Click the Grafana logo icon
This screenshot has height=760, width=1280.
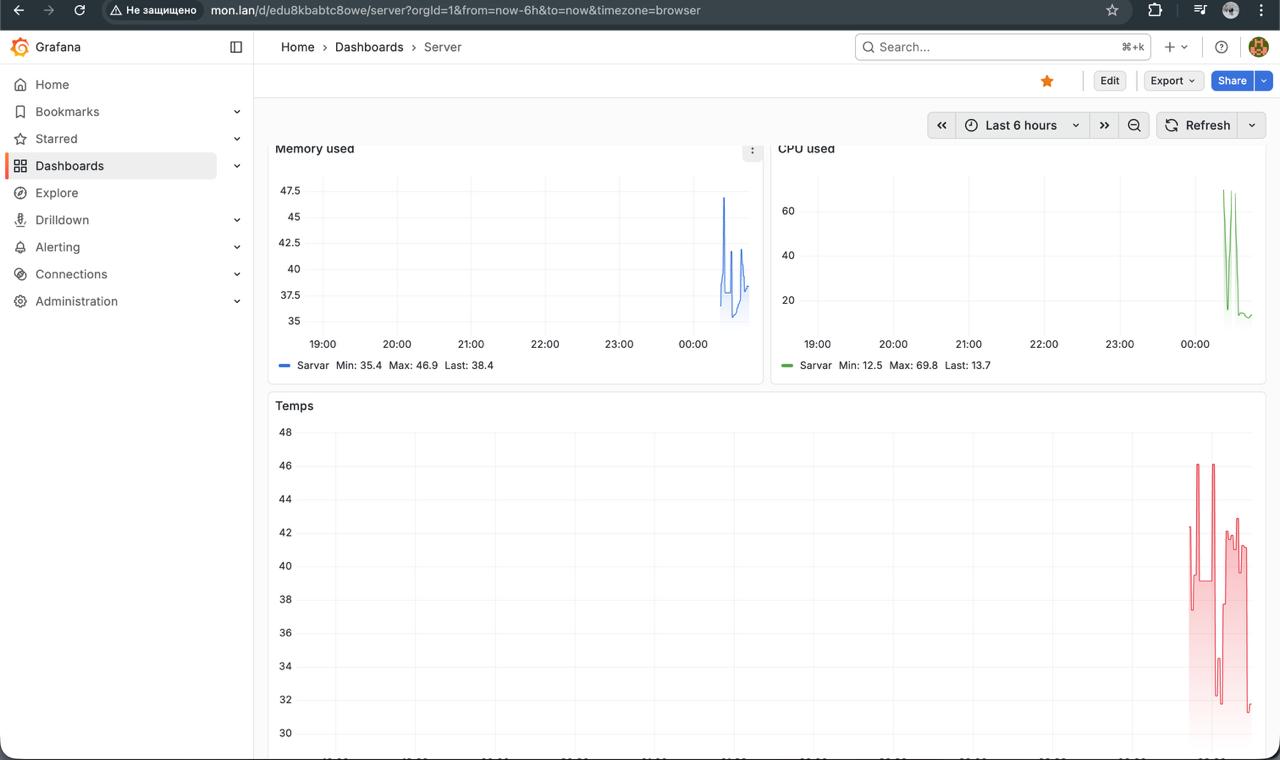click(x=19, y=47)
